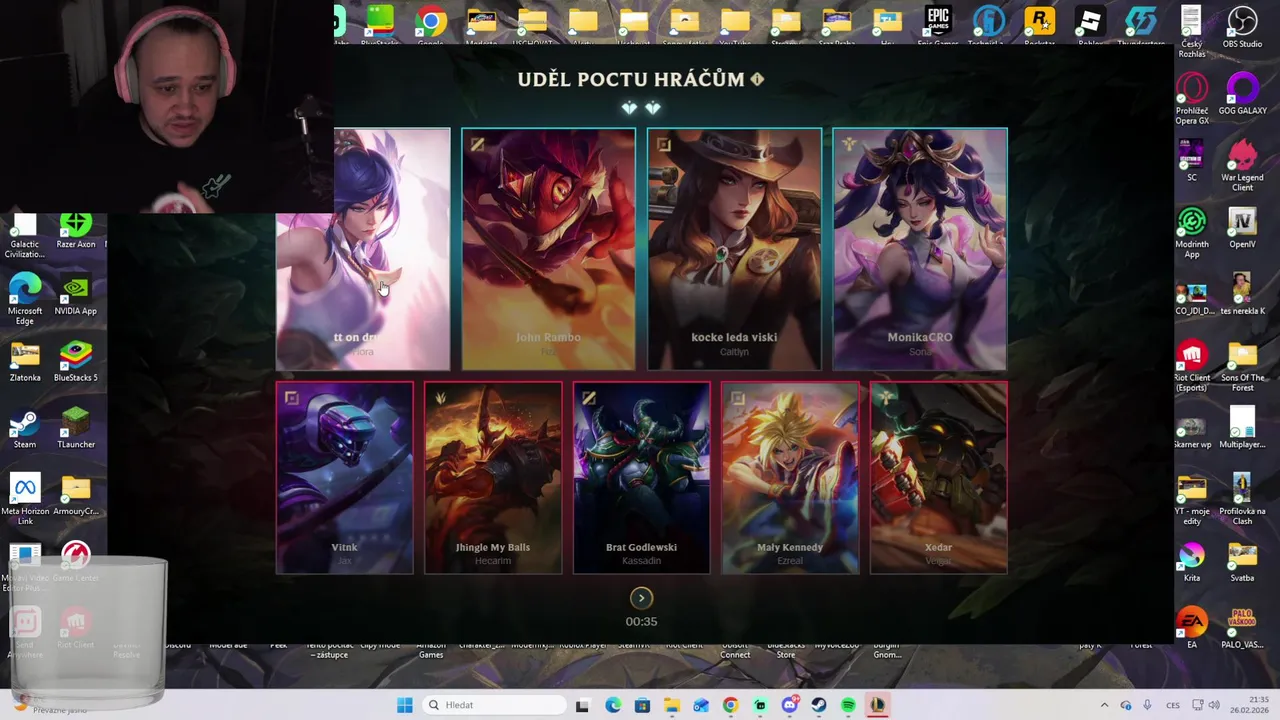Expand the hidden system tray icons
This screenshot has width=1280, height=720.
coord(1104,705)
